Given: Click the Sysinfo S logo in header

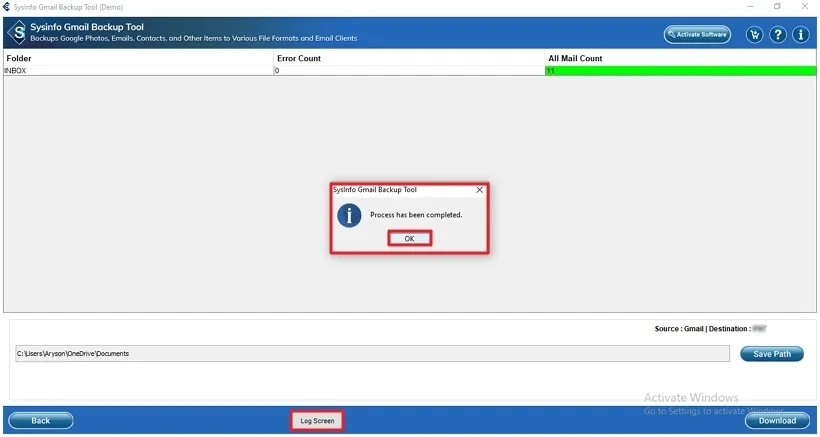Looking at the screenshot, I should point(17,33).
